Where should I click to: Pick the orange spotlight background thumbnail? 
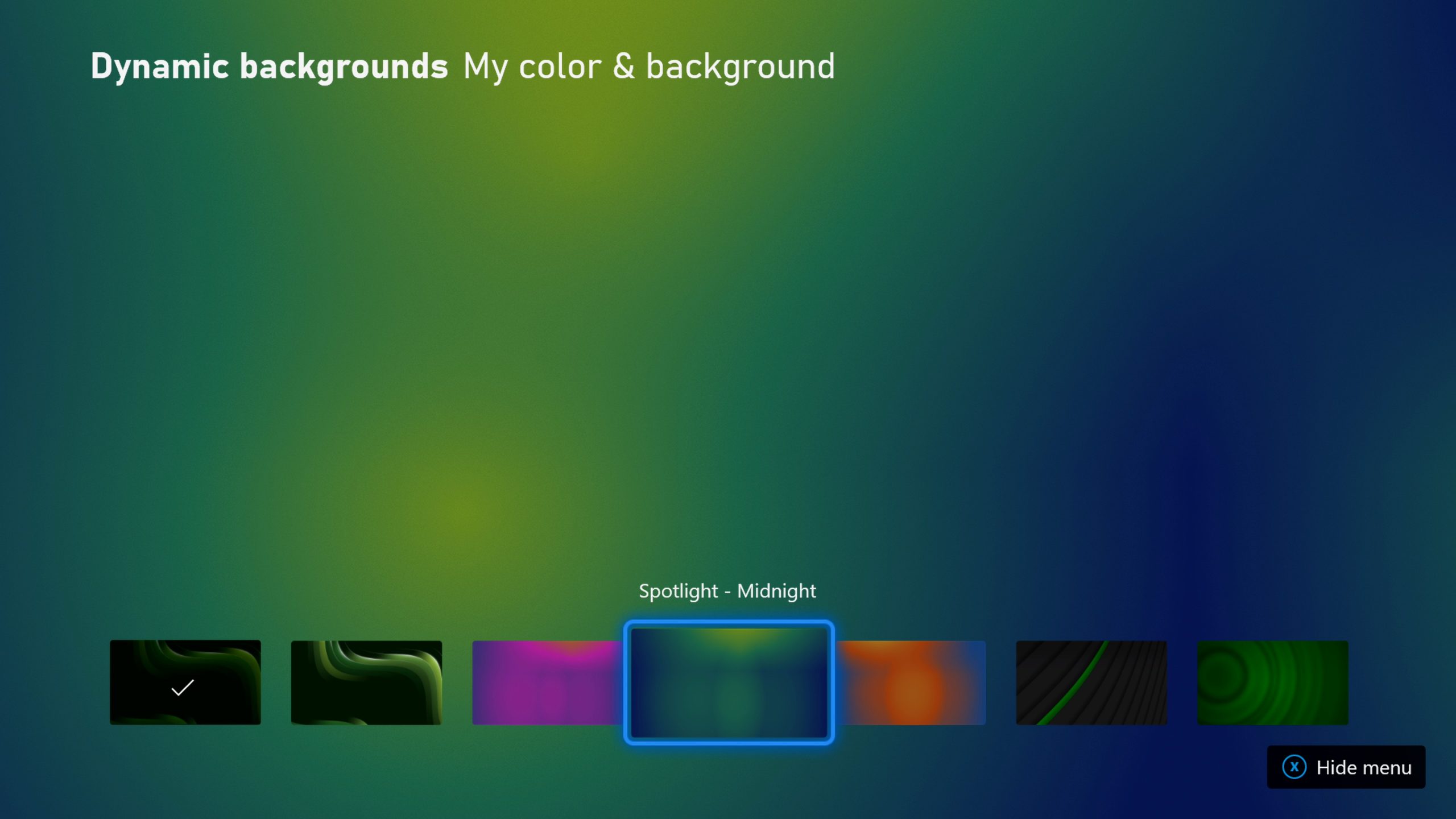click(912, 682)
